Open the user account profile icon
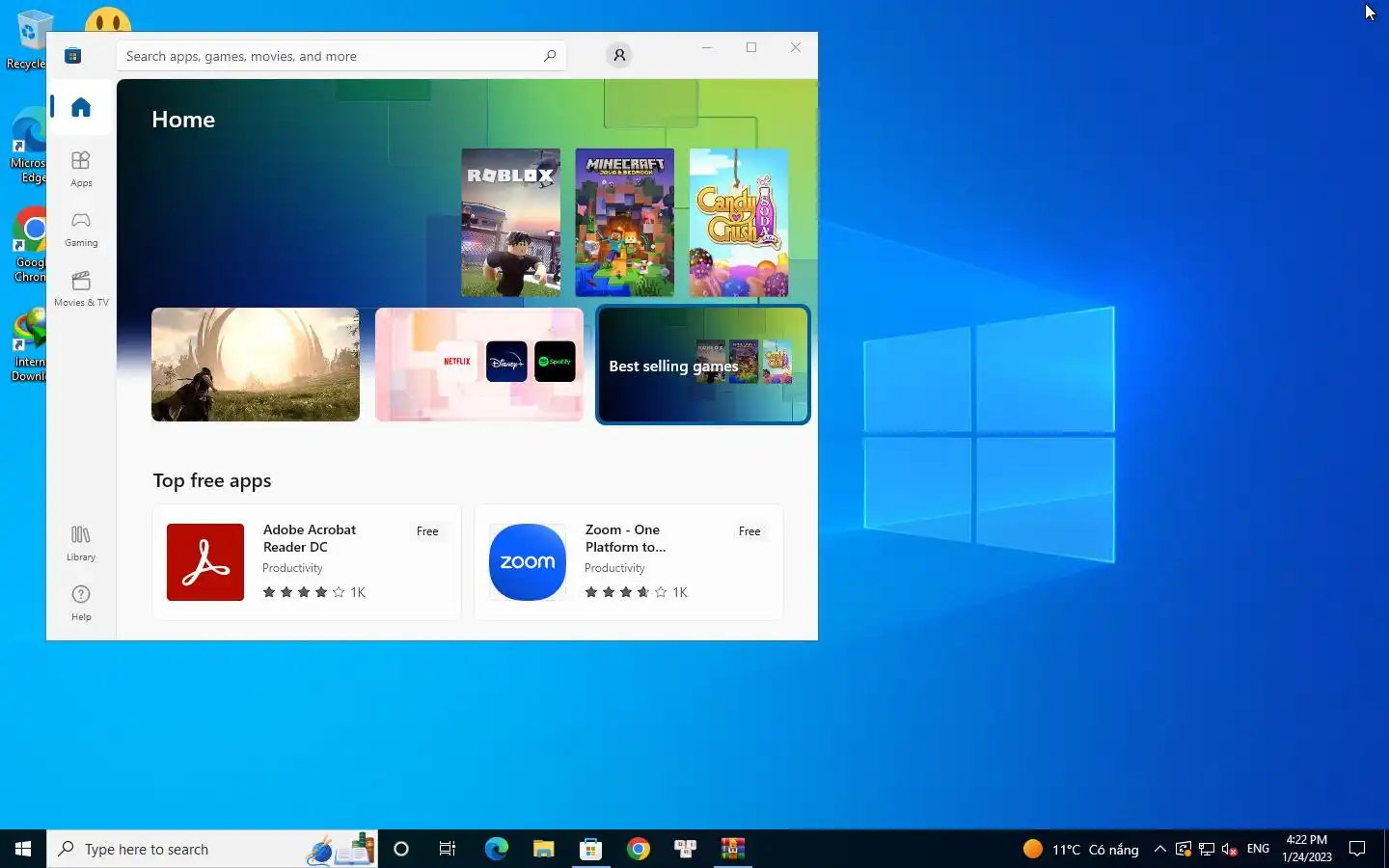This screenshot has width=1389, height=868. [x=620, y=56]
